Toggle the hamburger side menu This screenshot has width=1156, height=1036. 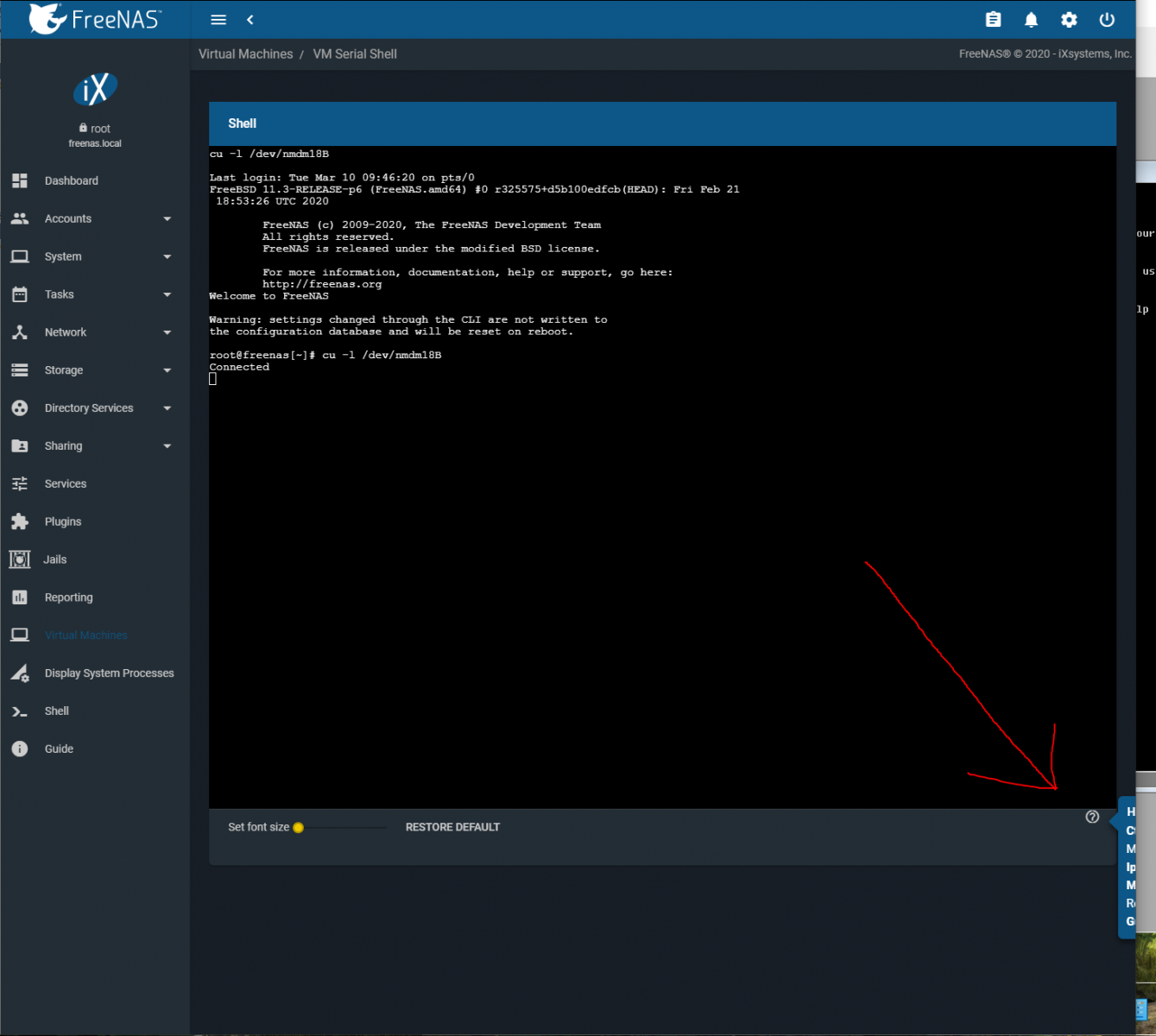coord(218,20)
